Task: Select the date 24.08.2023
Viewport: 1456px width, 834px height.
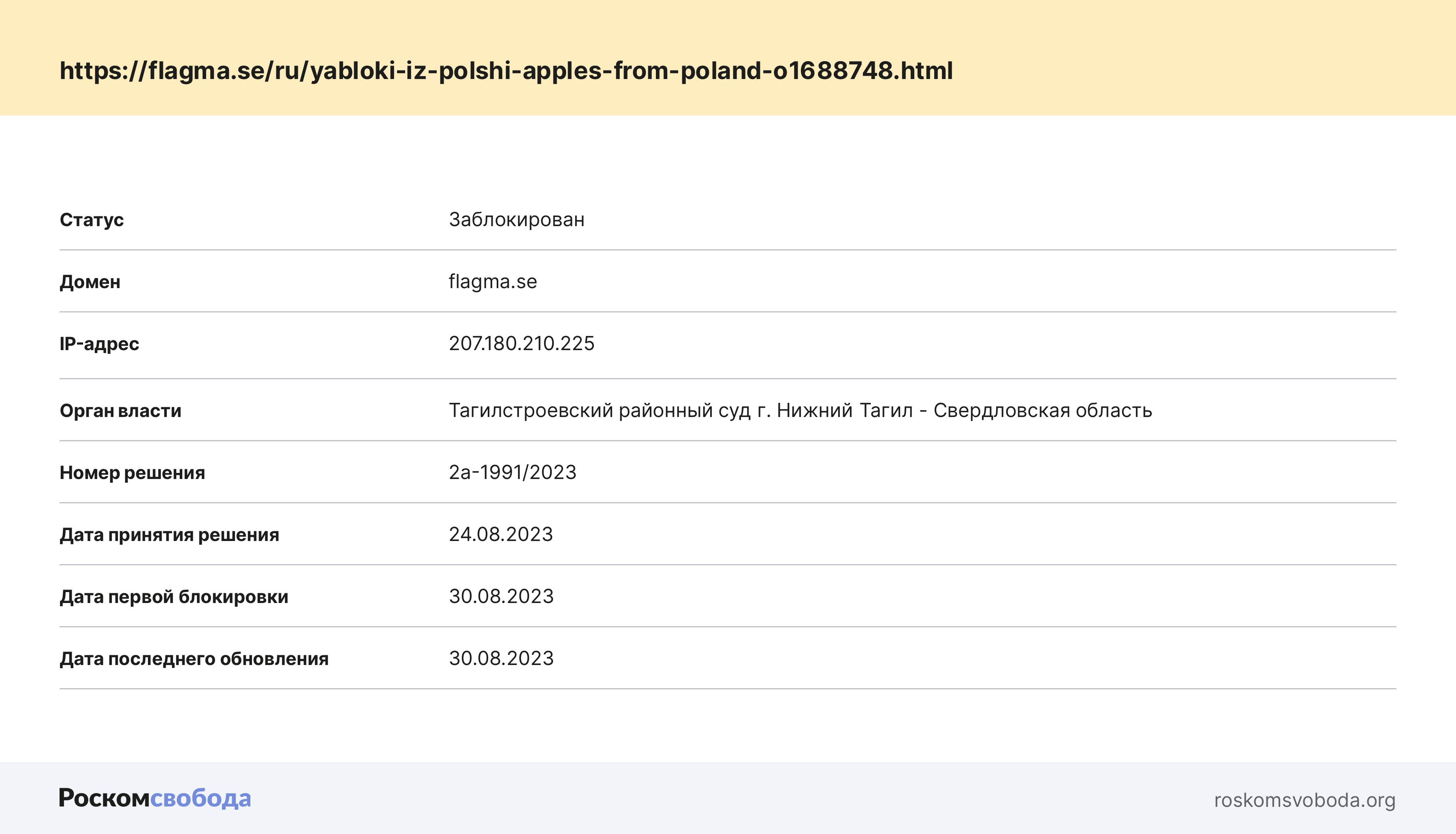Action: coord(500,534)
